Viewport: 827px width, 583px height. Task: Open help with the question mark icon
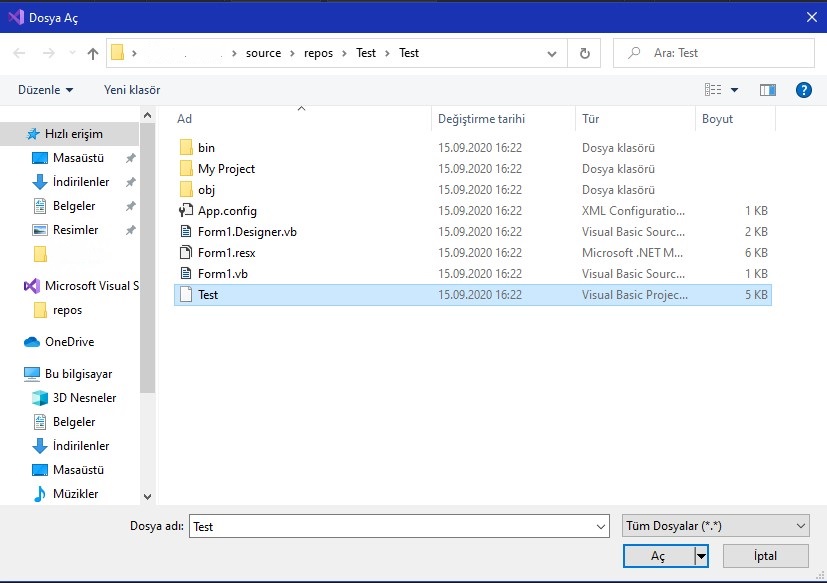803,90
